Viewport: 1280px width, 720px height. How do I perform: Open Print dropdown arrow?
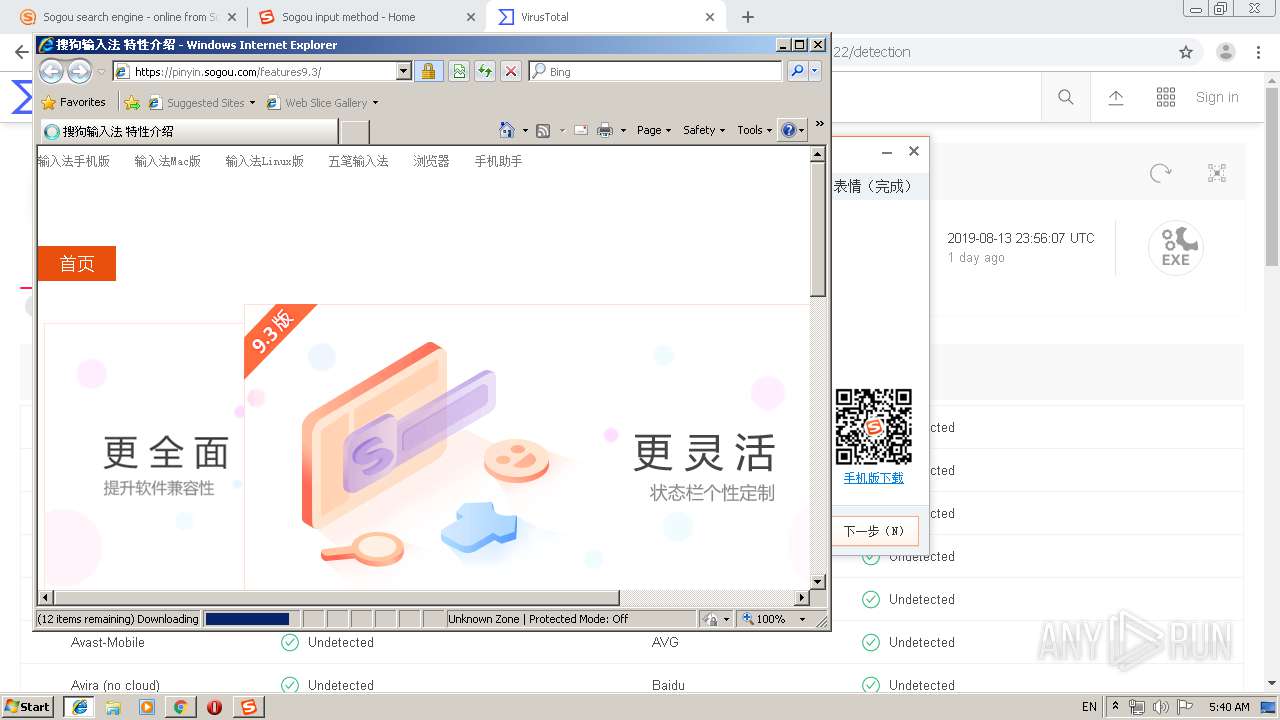pos(623,130)
